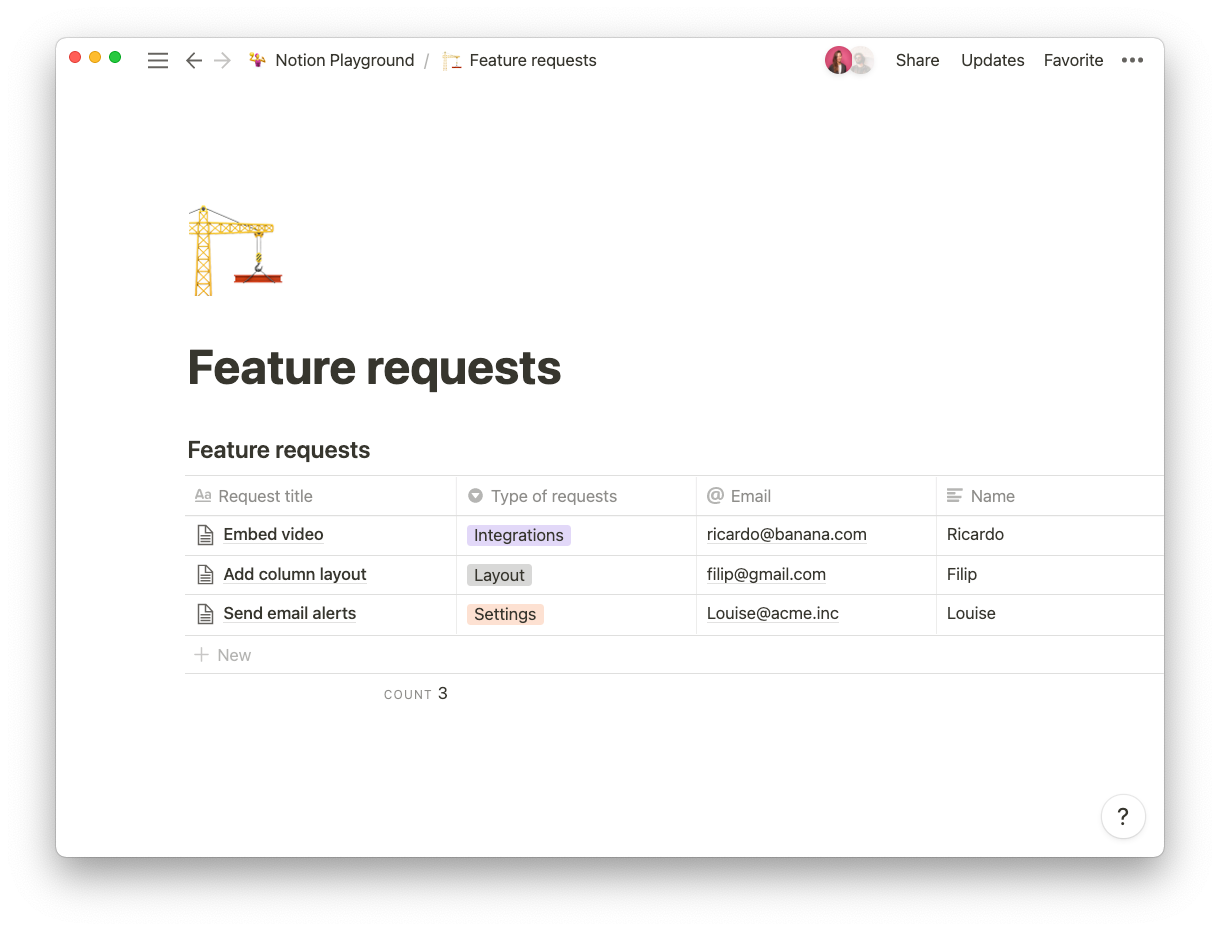Viewport: 1220px width, 931px height.
Task: Click the help question mark button
Action: click(x=1123, y=816)
